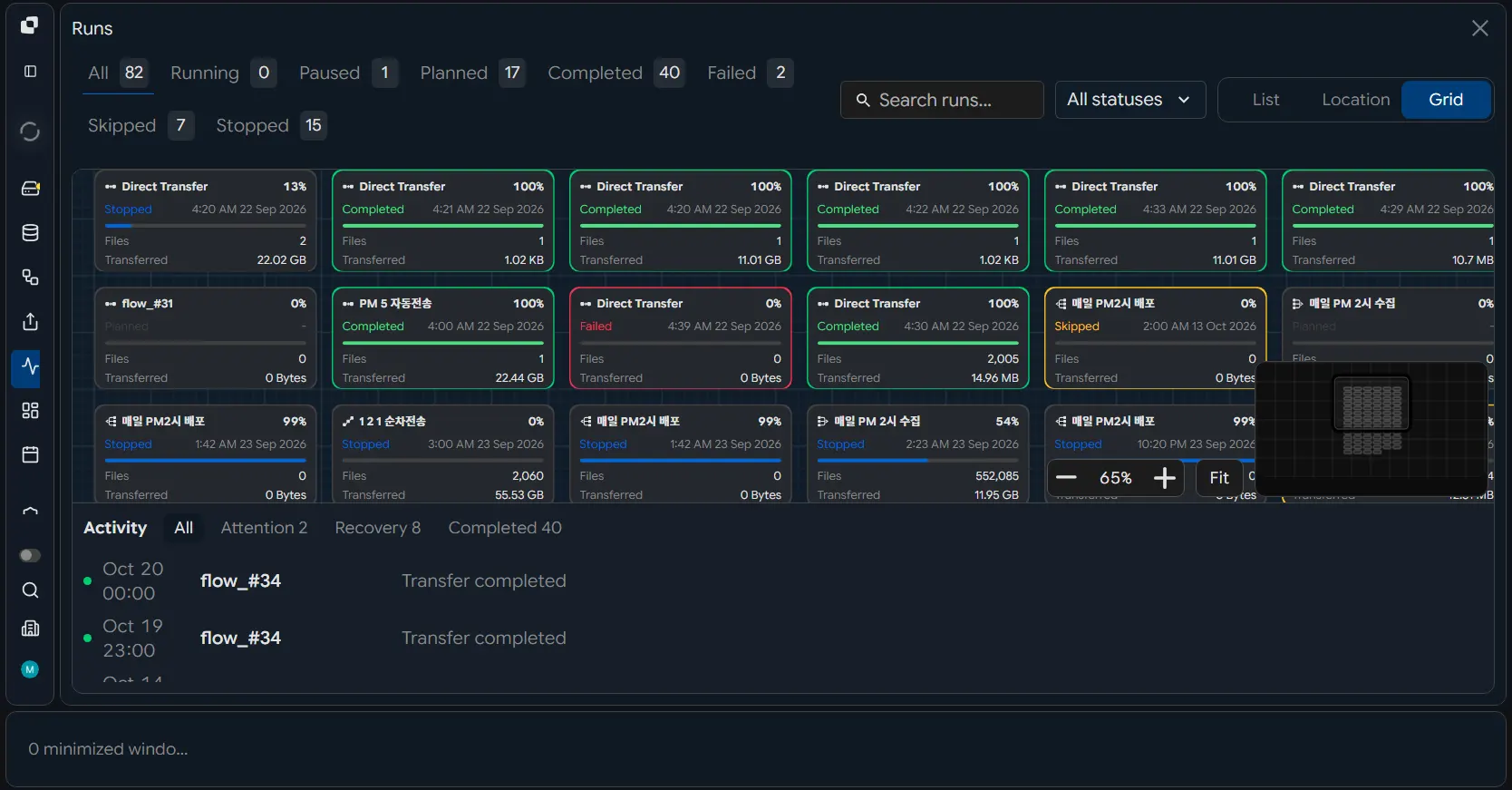Select the activity pulse icon in sidebar
1512x790 pixels.
30,366
